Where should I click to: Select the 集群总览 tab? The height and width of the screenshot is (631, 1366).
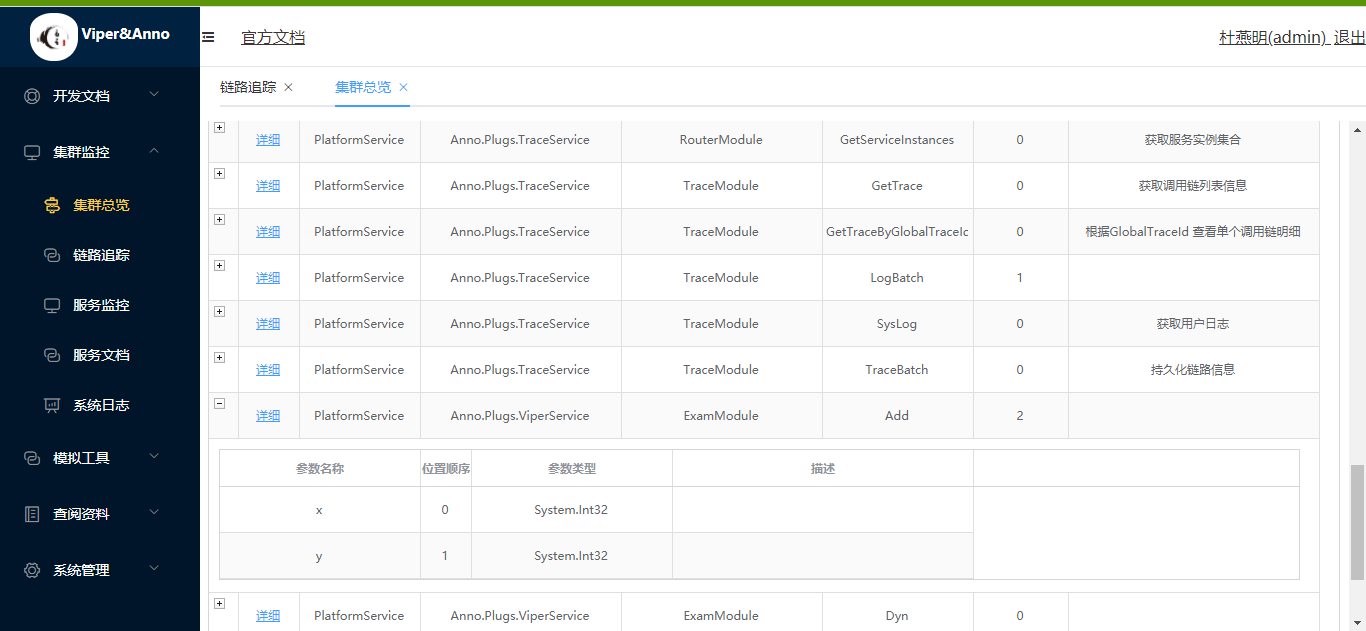[x=363, y=87]
